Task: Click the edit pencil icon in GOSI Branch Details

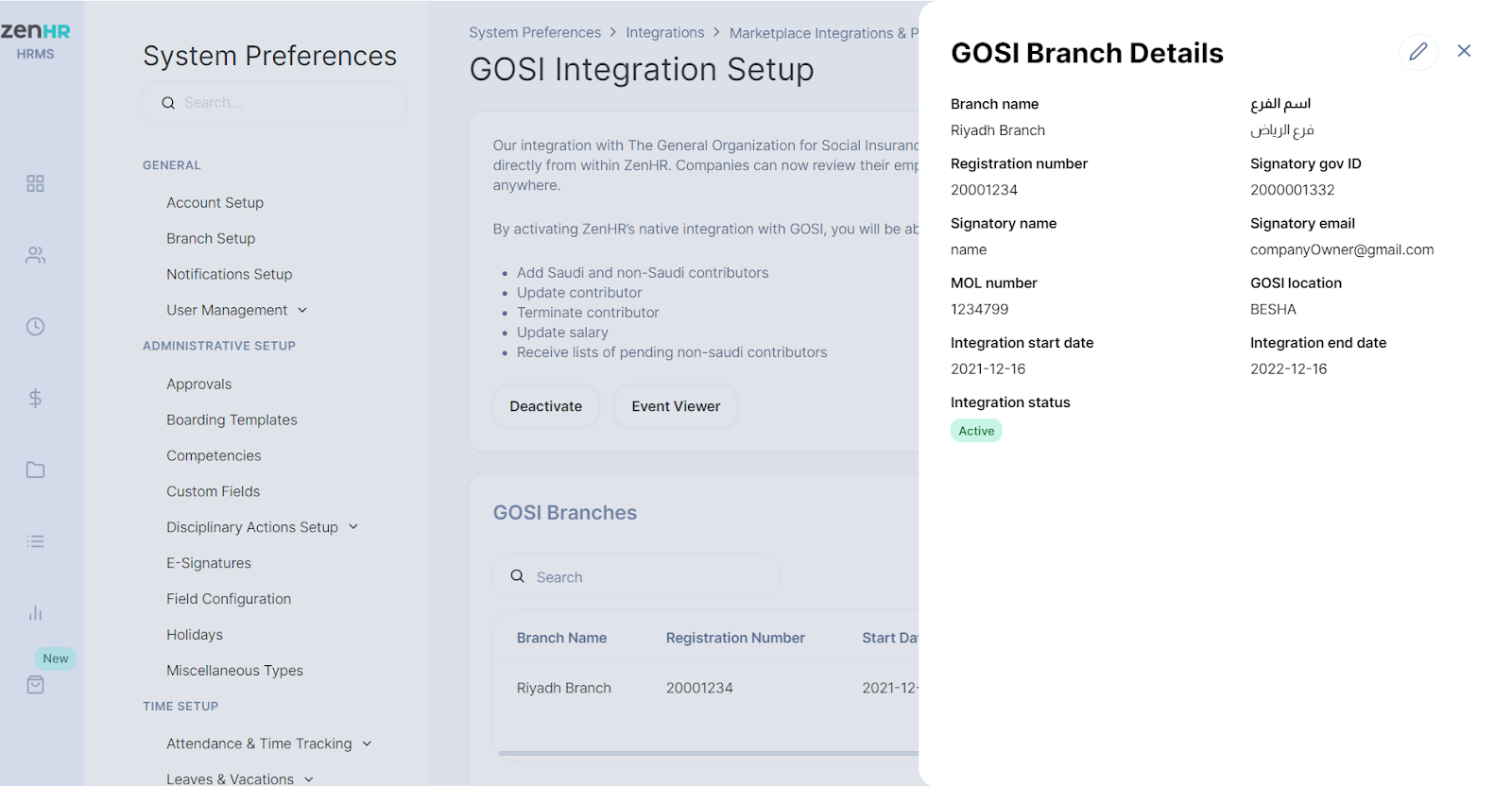Action: tap(1418, 51)
